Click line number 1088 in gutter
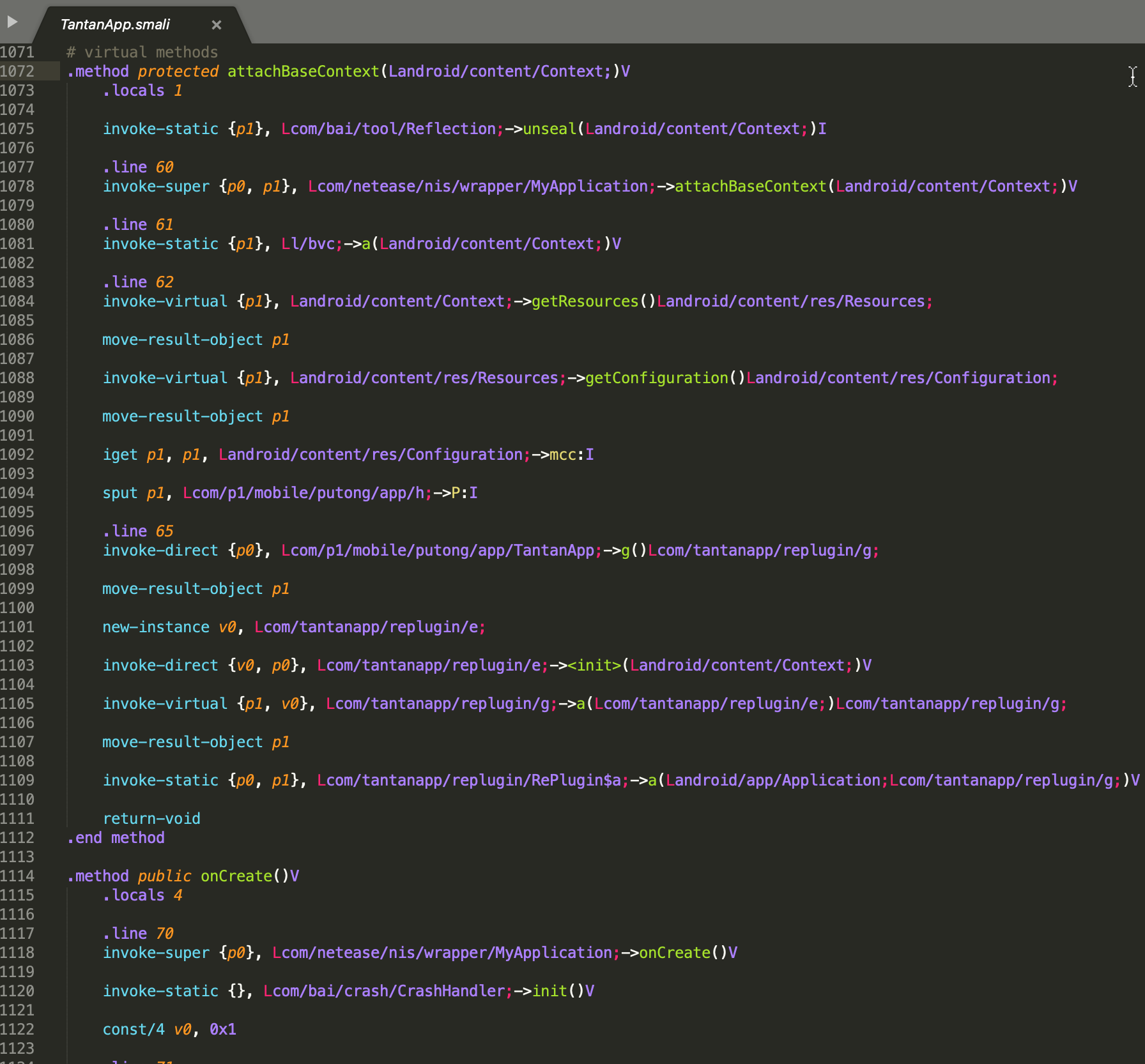The image size is (1145, 1064). click(x=17, y=377)
